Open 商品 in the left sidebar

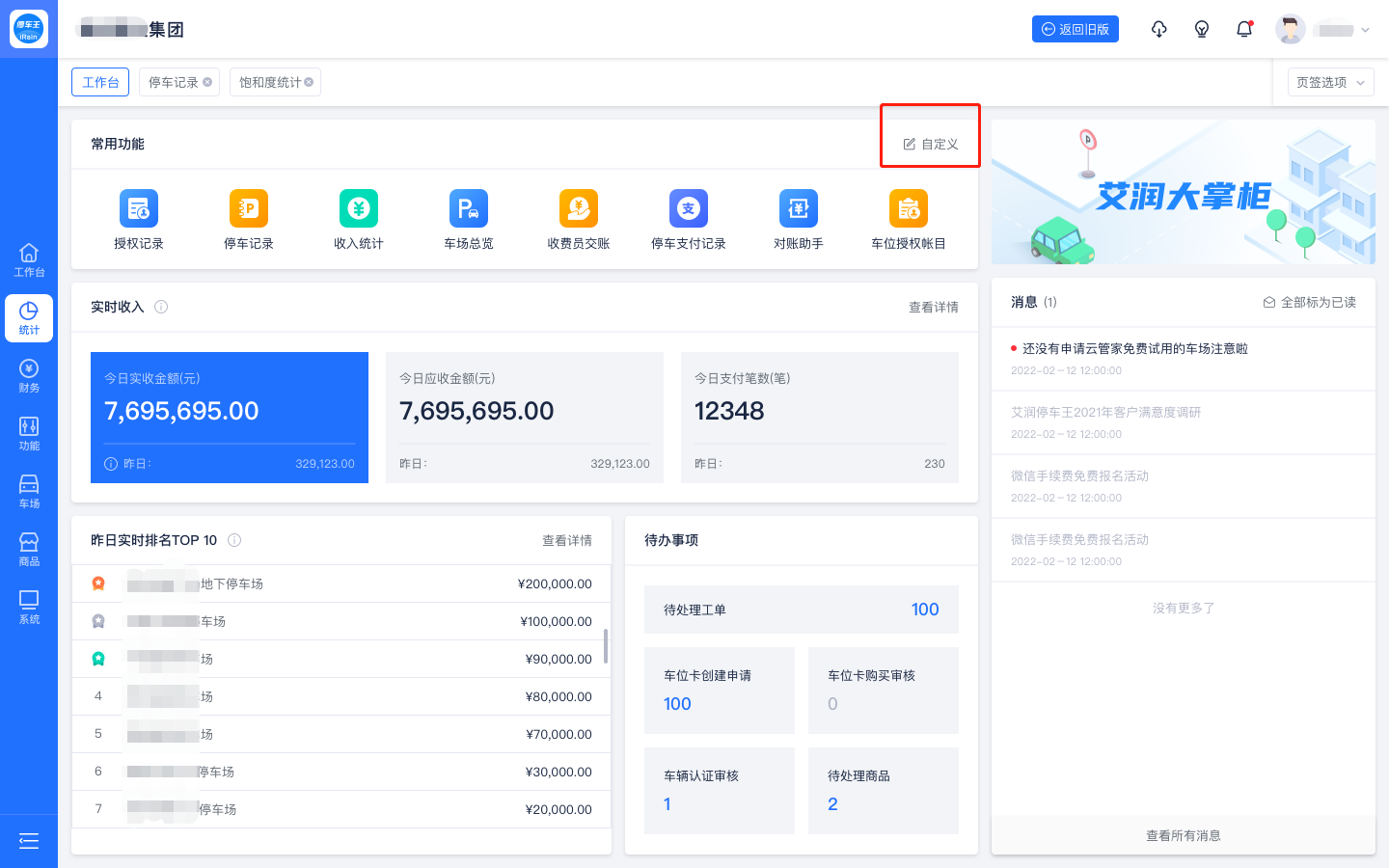click(x=29, y=550)
